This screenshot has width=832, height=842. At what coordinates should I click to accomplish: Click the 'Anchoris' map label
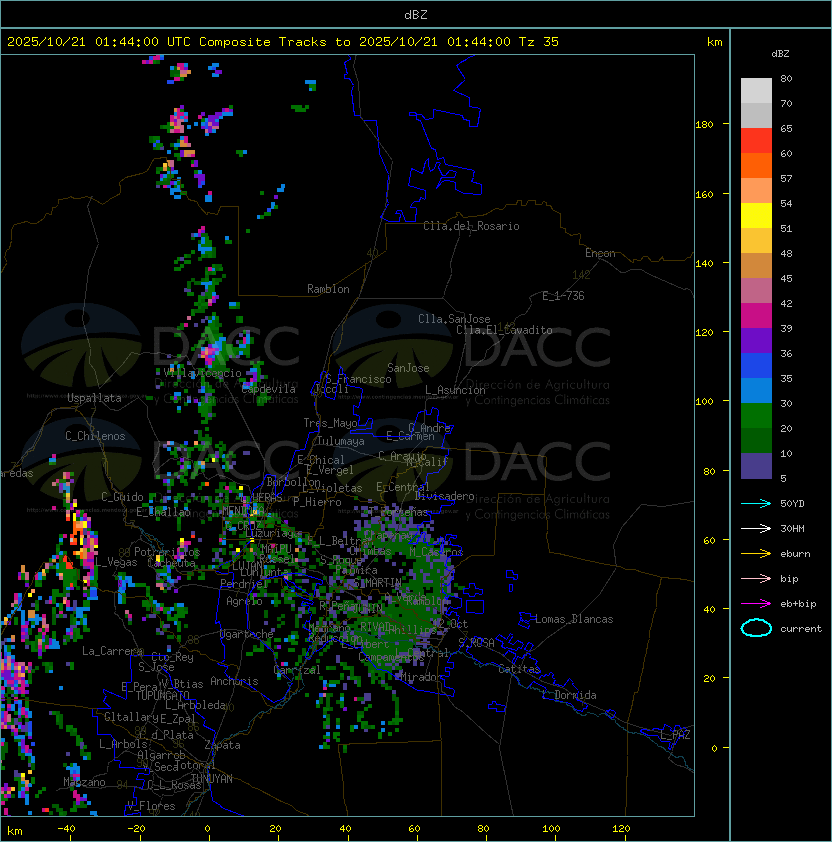pos(234,681)
